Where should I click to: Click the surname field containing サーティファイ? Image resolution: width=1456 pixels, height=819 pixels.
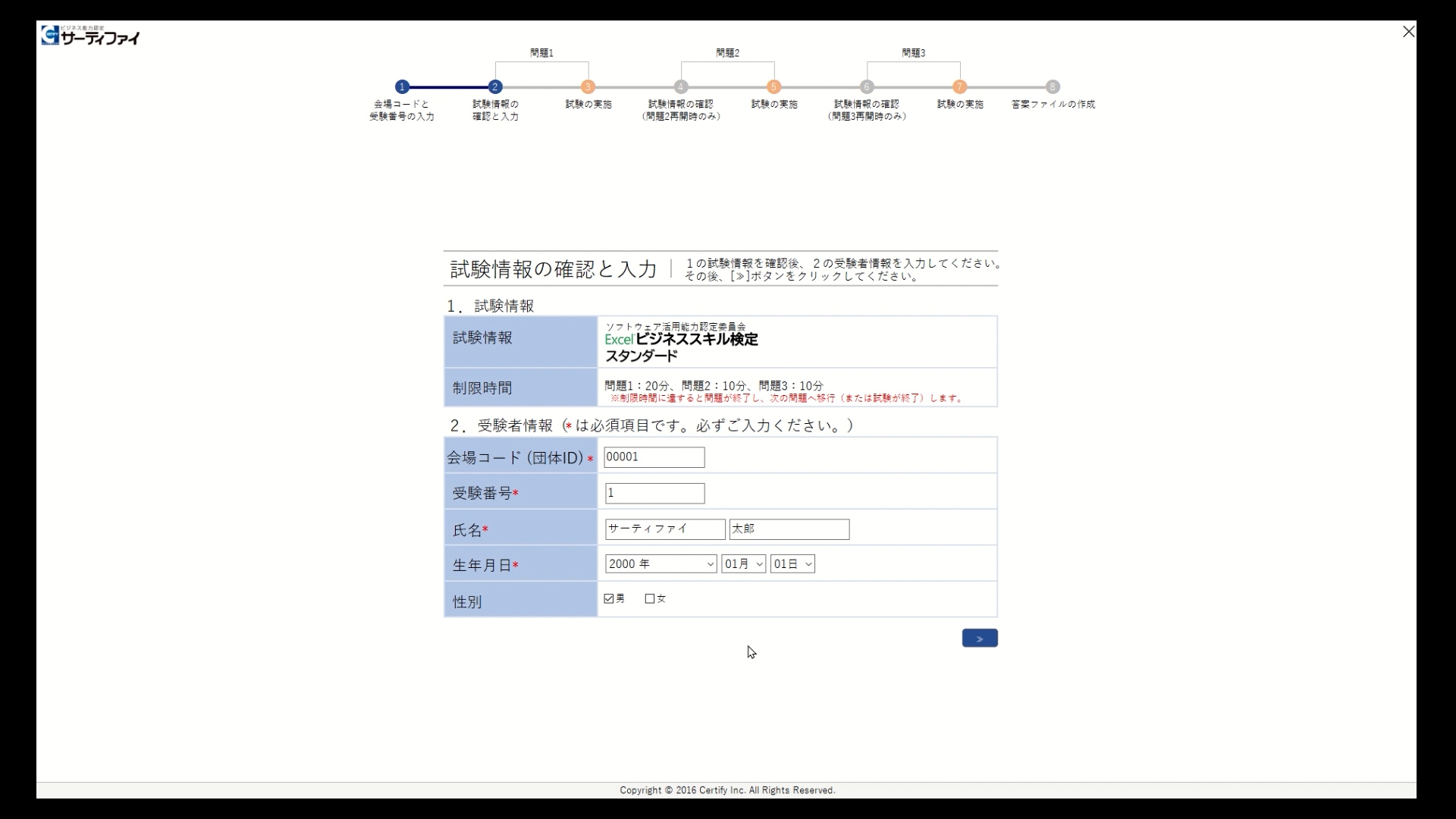point(665,529)
